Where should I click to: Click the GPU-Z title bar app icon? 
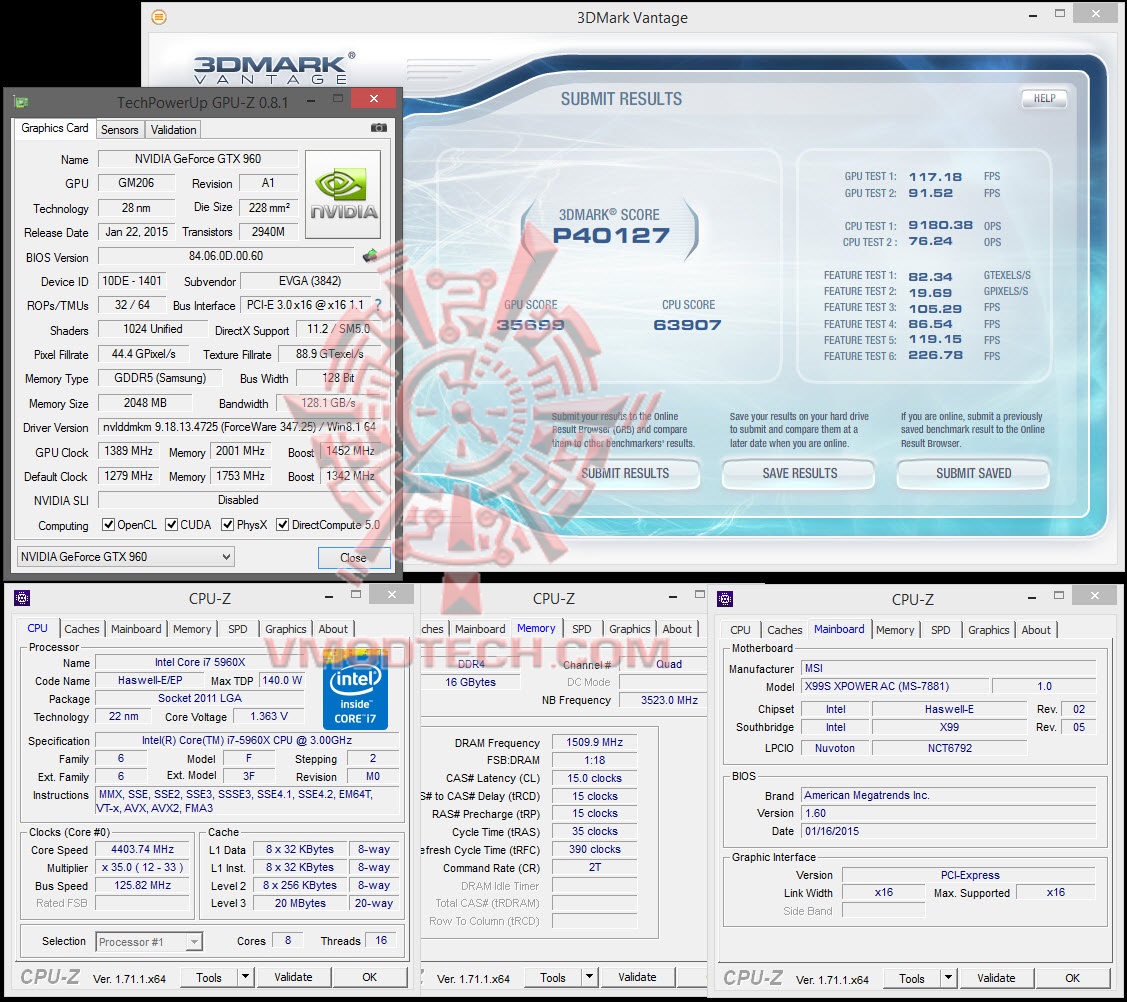click(21, 102)
